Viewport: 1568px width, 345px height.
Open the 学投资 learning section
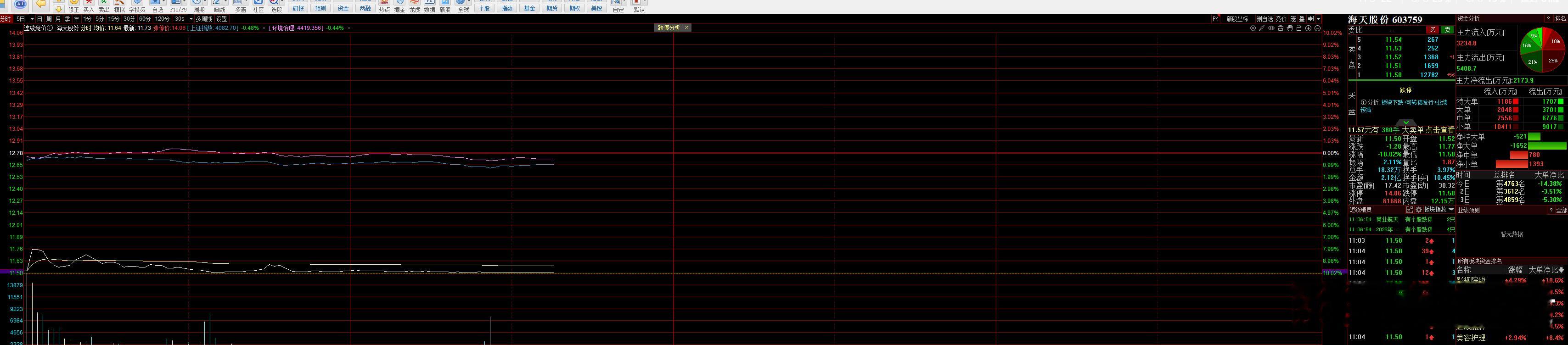(137, 6)
